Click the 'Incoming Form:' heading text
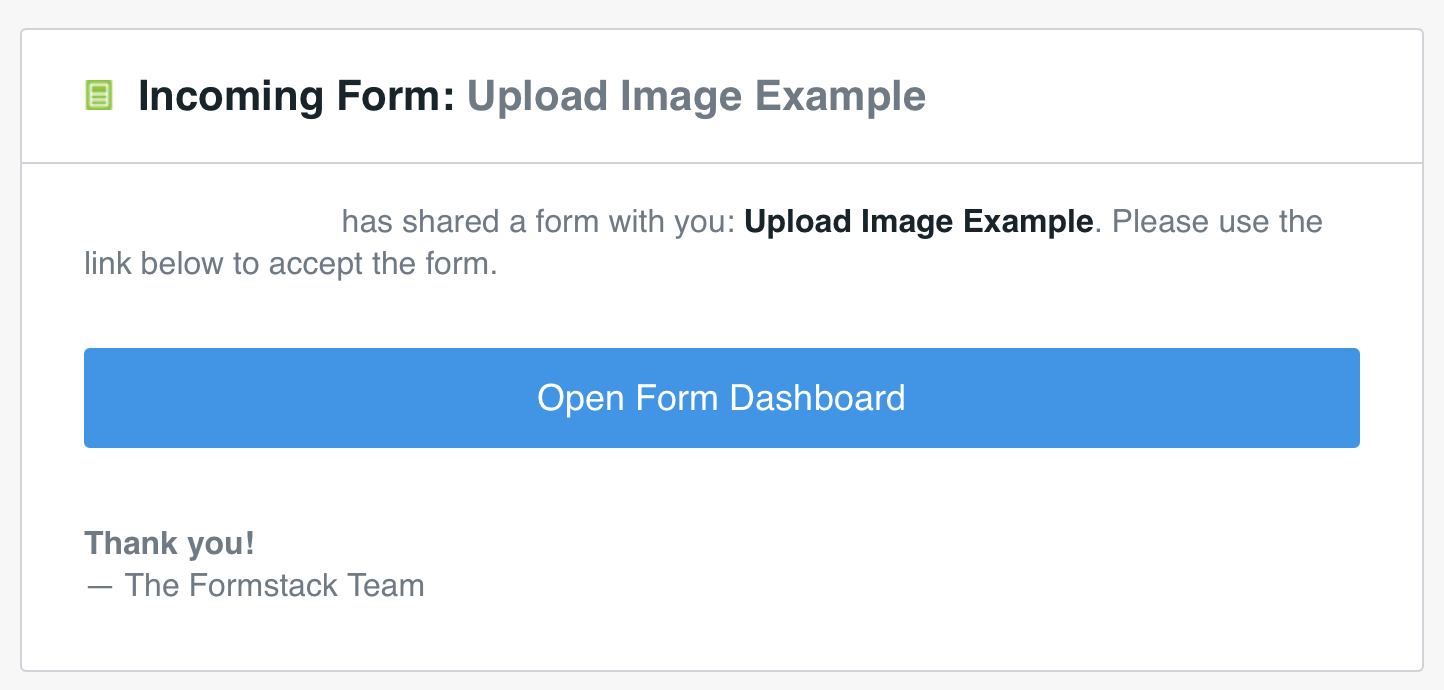1444x690 pixels. click(x=296, y=96)
